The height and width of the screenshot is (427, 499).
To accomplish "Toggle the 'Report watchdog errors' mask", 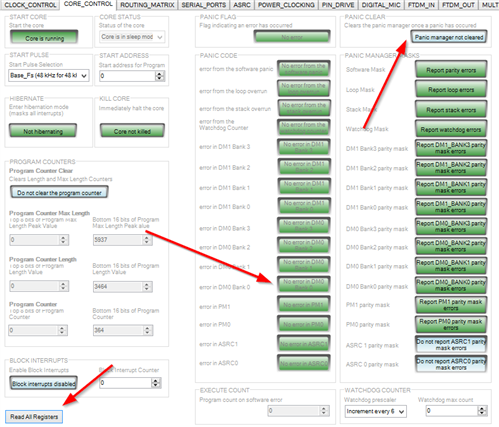I will click(451, 129).
